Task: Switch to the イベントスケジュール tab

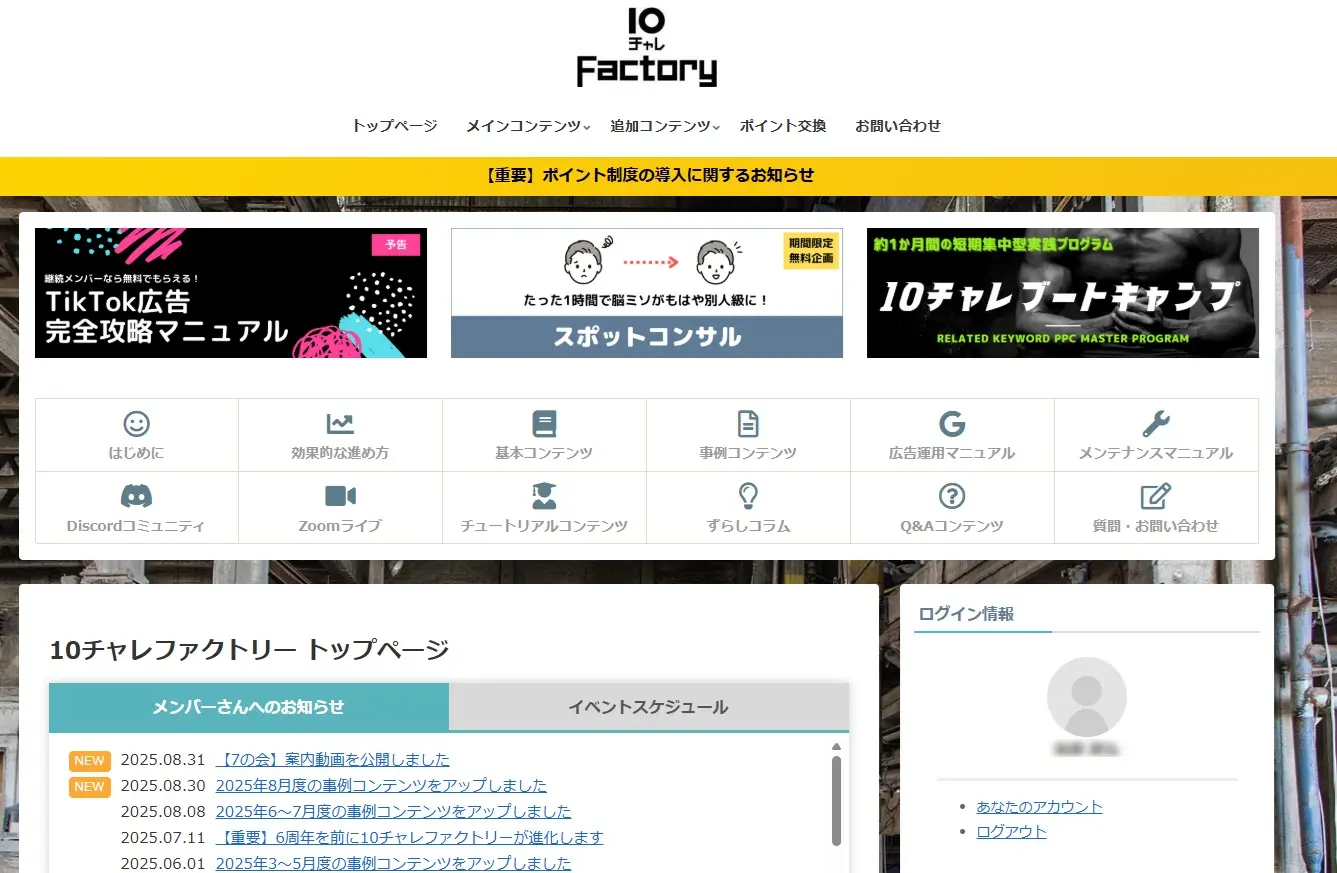Action: click(648, 707)
